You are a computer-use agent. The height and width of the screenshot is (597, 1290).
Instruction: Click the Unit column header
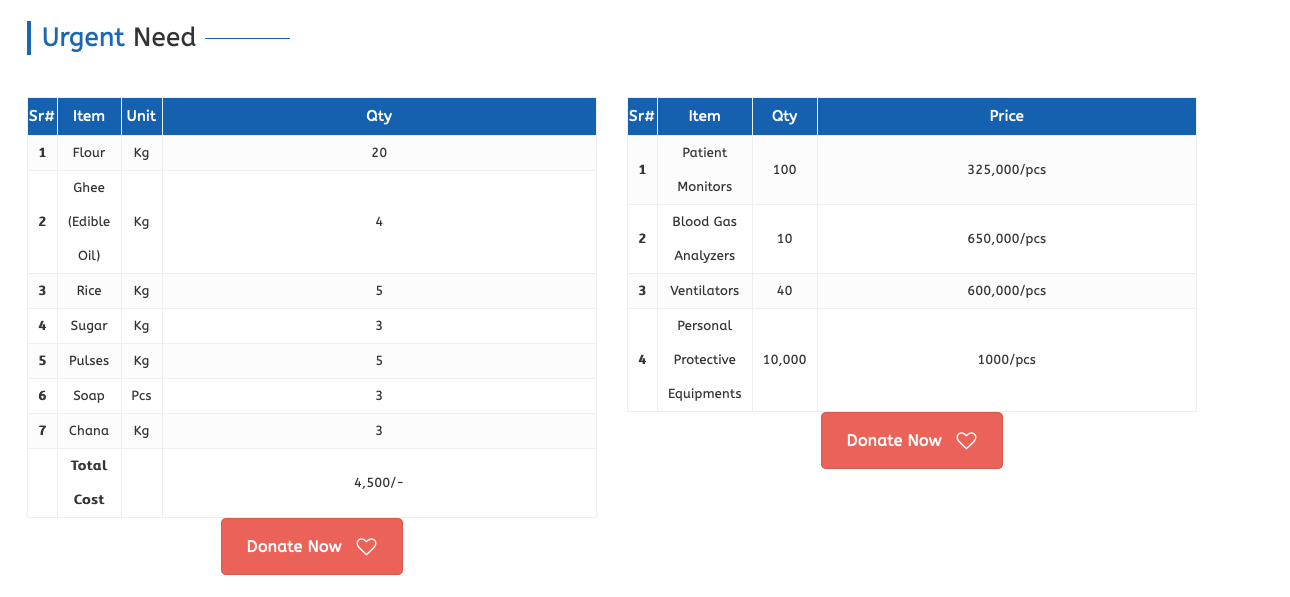click(x=141, y=116)
